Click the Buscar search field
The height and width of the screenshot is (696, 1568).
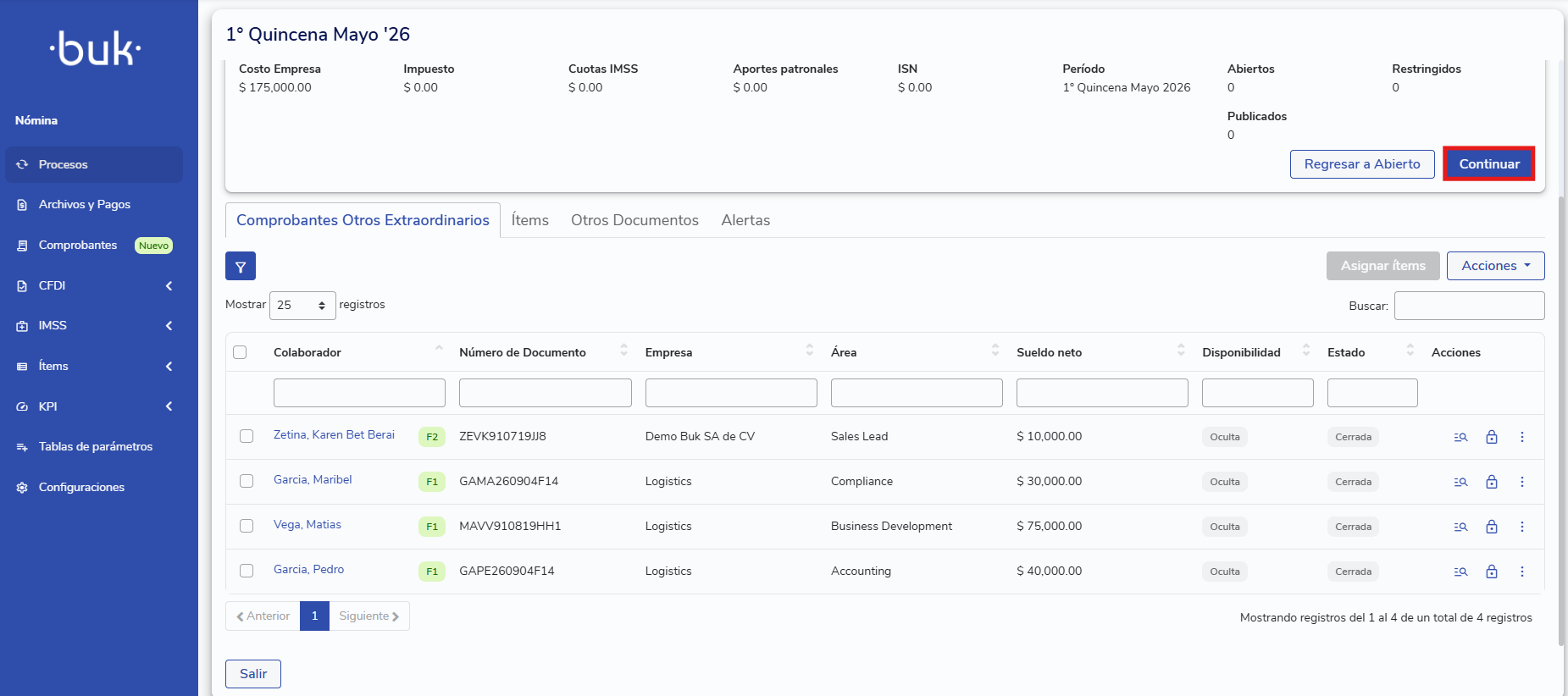[x=1469, y=306]
